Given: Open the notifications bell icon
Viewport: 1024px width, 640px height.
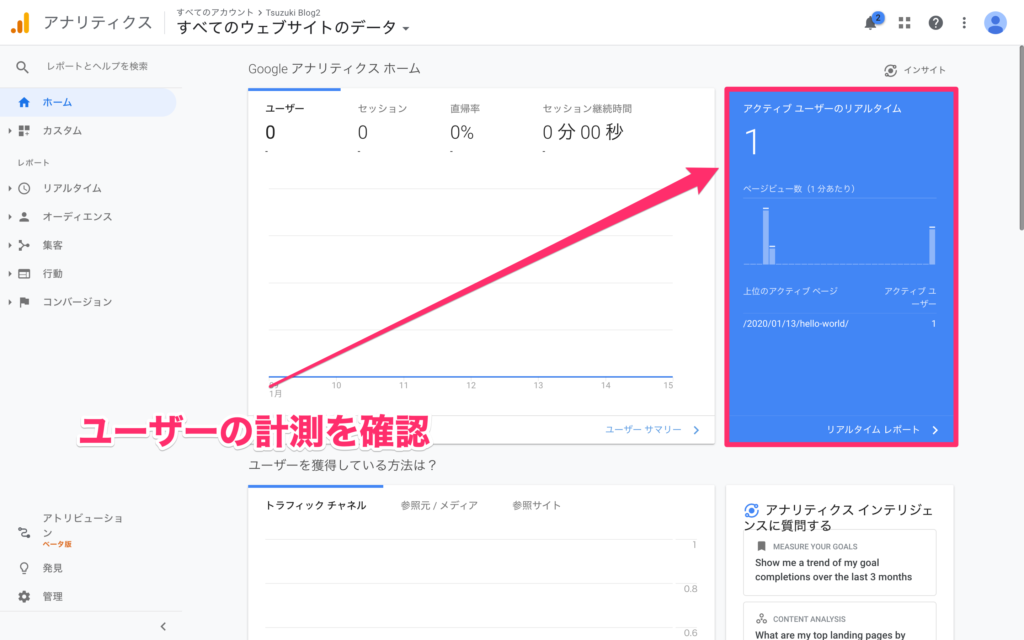Looking at the screenshot, I should point(871,23).
